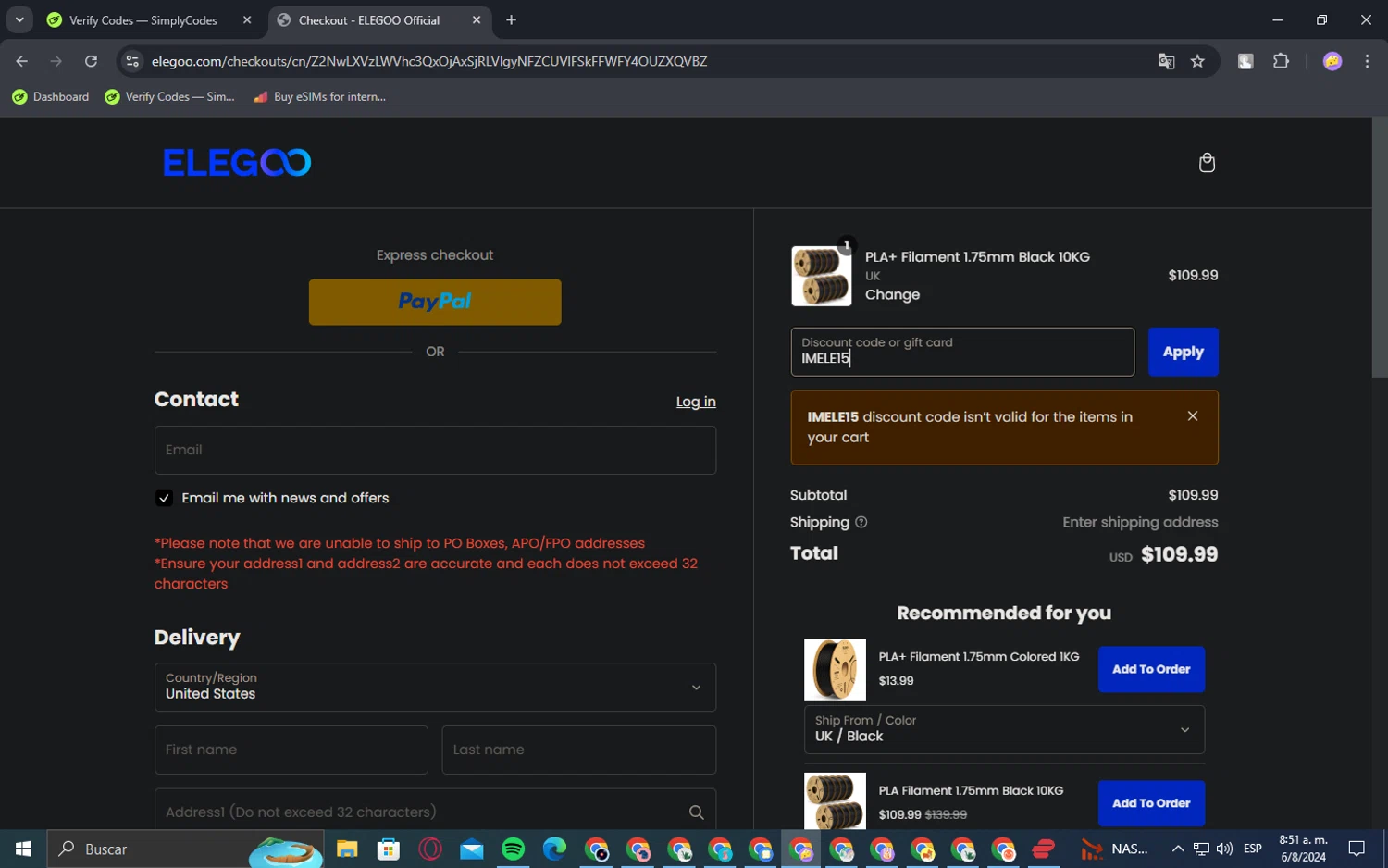The image size is (1388, 868).
Task: Open the Chrome three-dot menu
Action: (x=1367, y=61)
